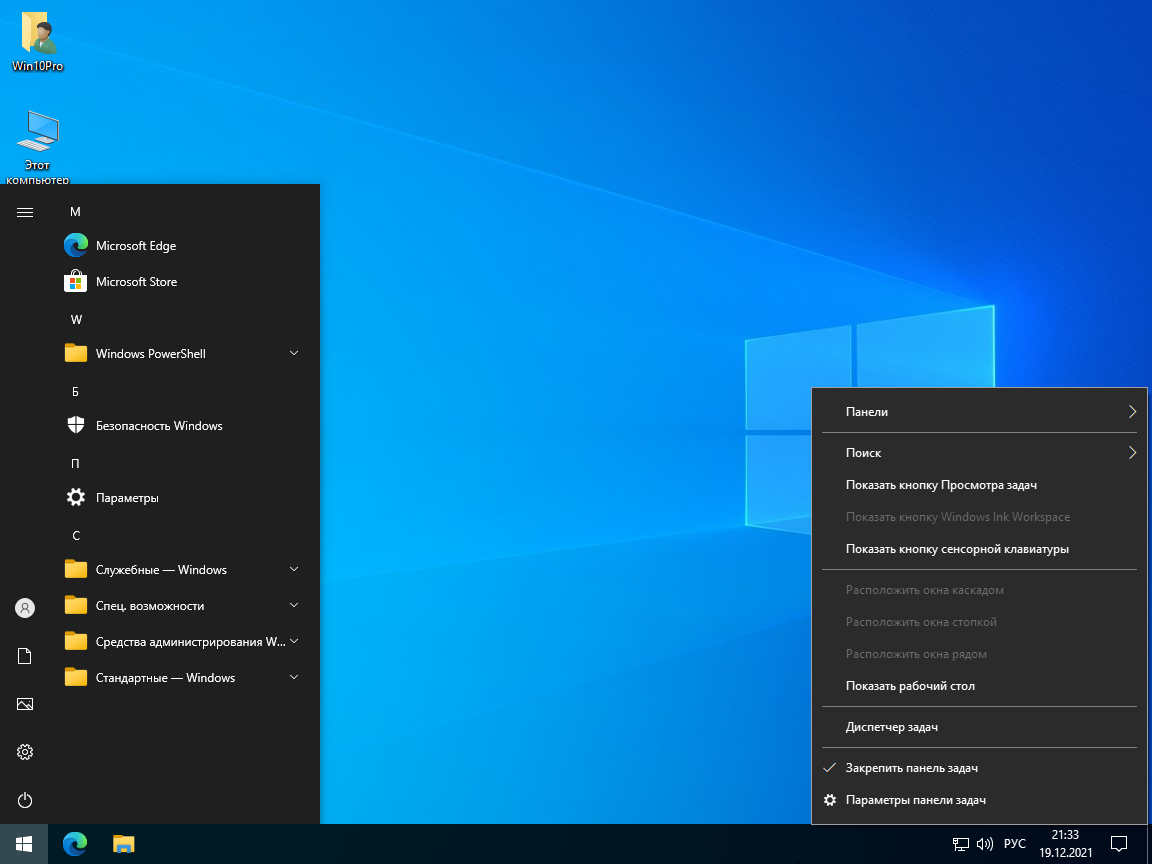The image size is (1152, 864).
Task: Select Диспетчер задач from context menu
Action: [x=891, y=727]
